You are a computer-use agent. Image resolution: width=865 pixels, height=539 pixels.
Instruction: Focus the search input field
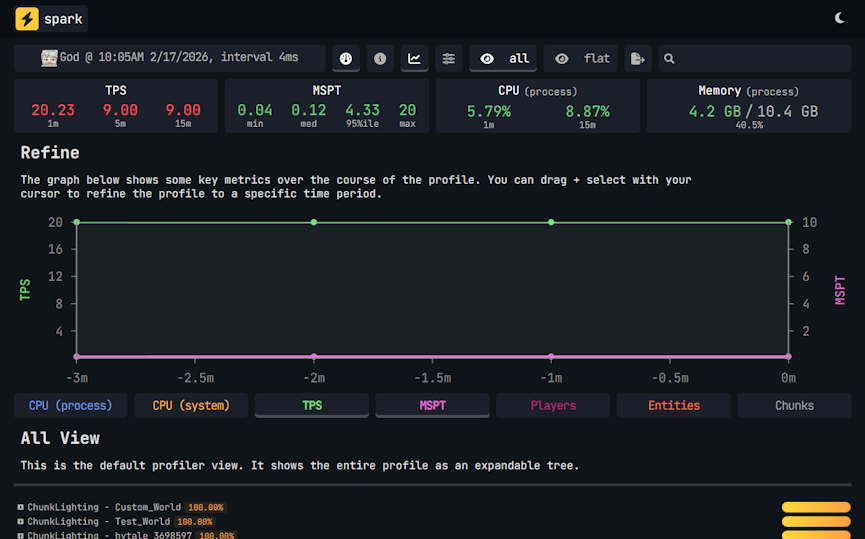tap(755, 58)
